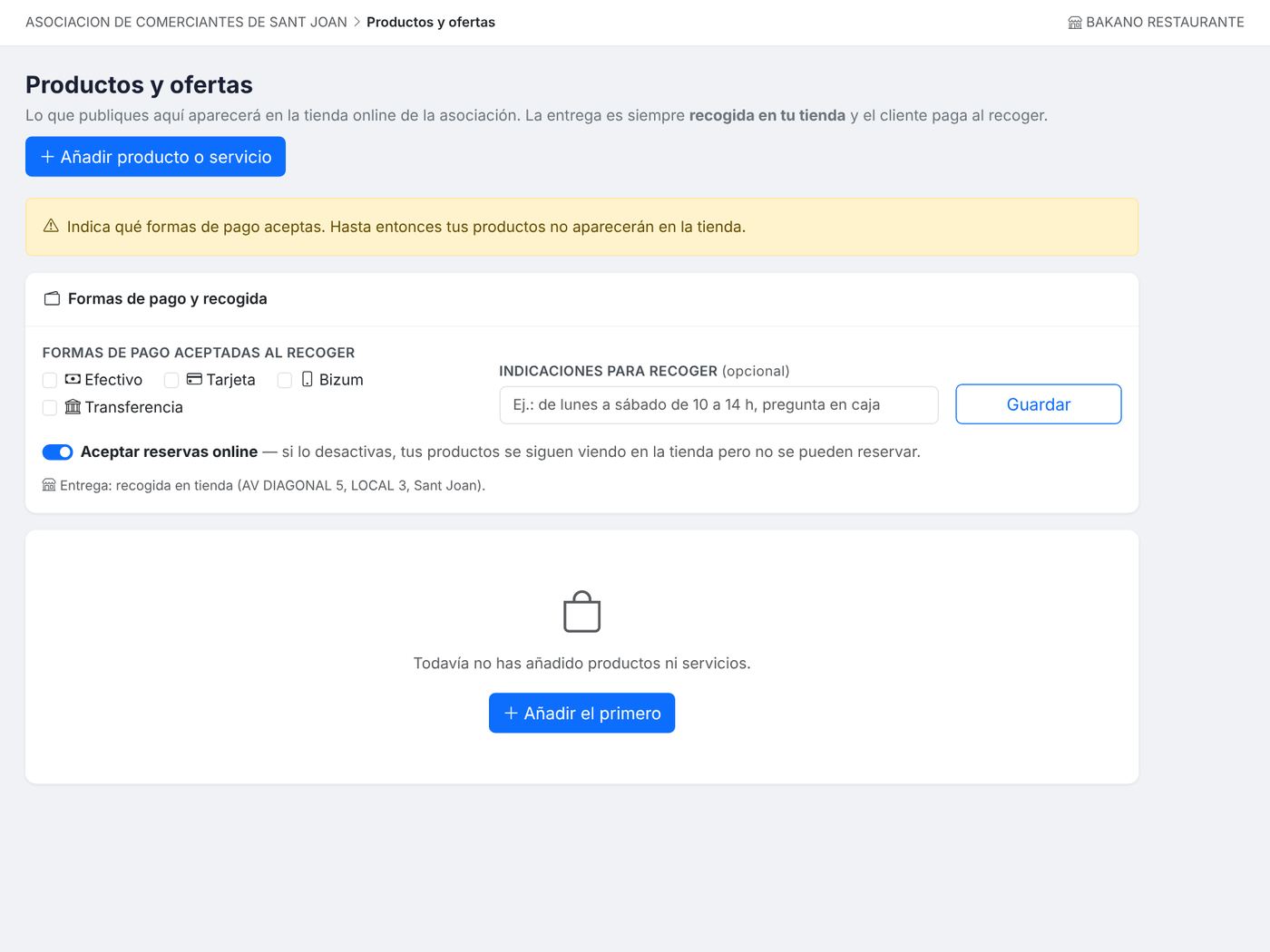Click the breadcrumb chevron separator
The image size is (1270, 952).
[357, 22]
